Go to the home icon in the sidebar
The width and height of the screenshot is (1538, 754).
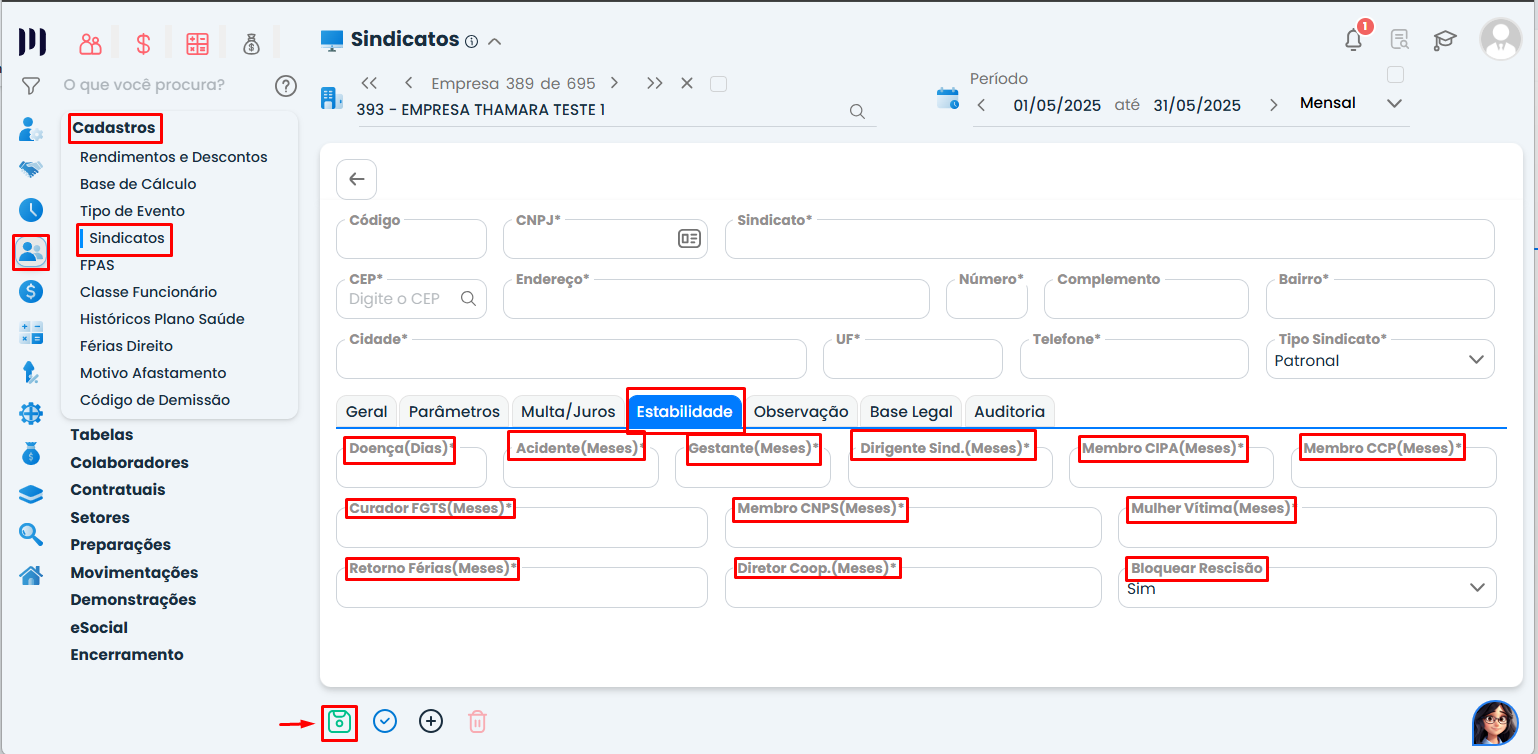[x=31, y=576]
